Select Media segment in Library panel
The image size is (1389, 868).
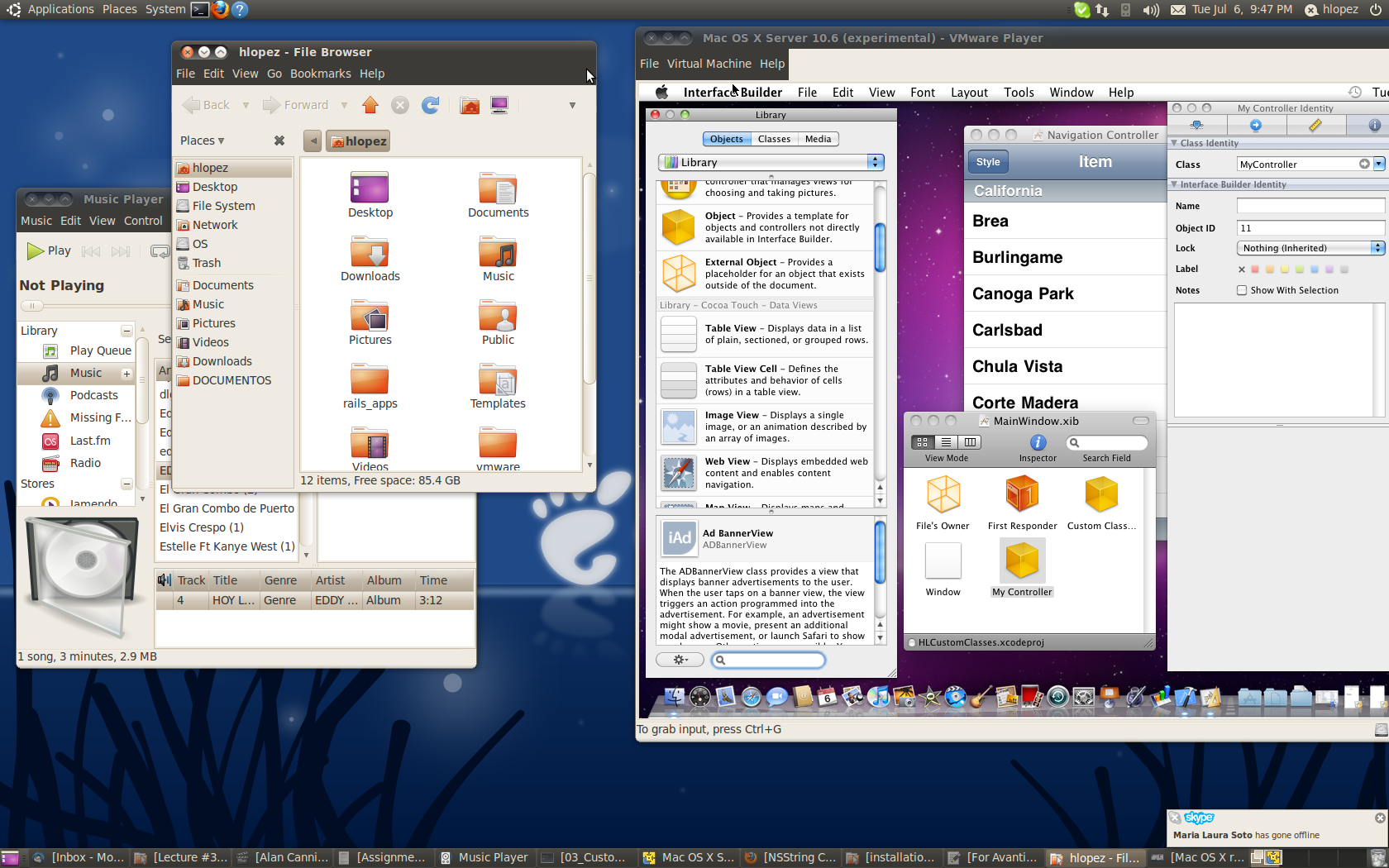click(818, 139)
